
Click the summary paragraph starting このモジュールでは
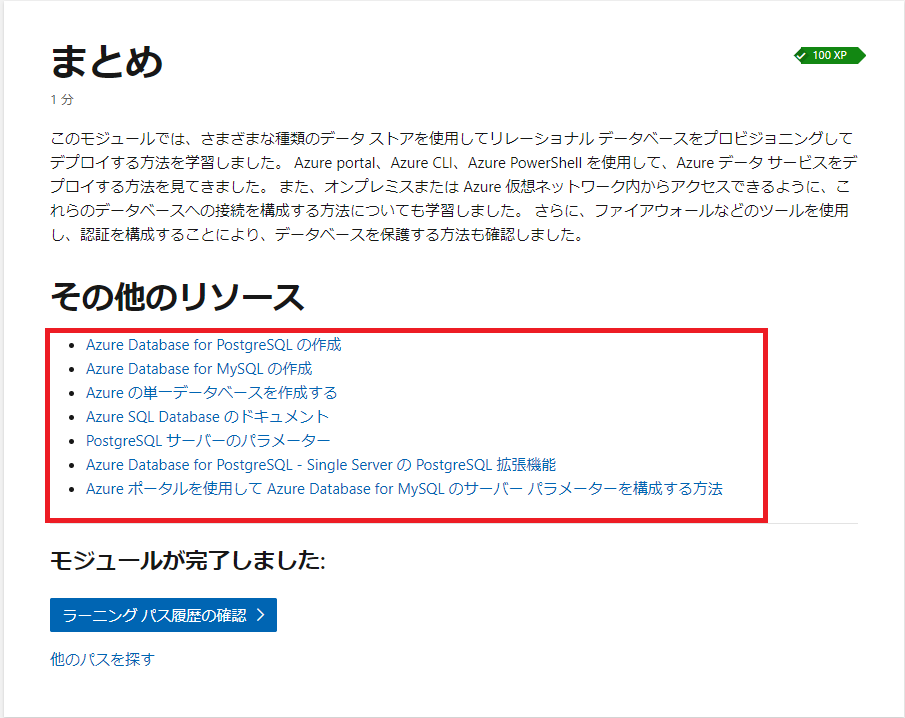(x=450, y=186)
